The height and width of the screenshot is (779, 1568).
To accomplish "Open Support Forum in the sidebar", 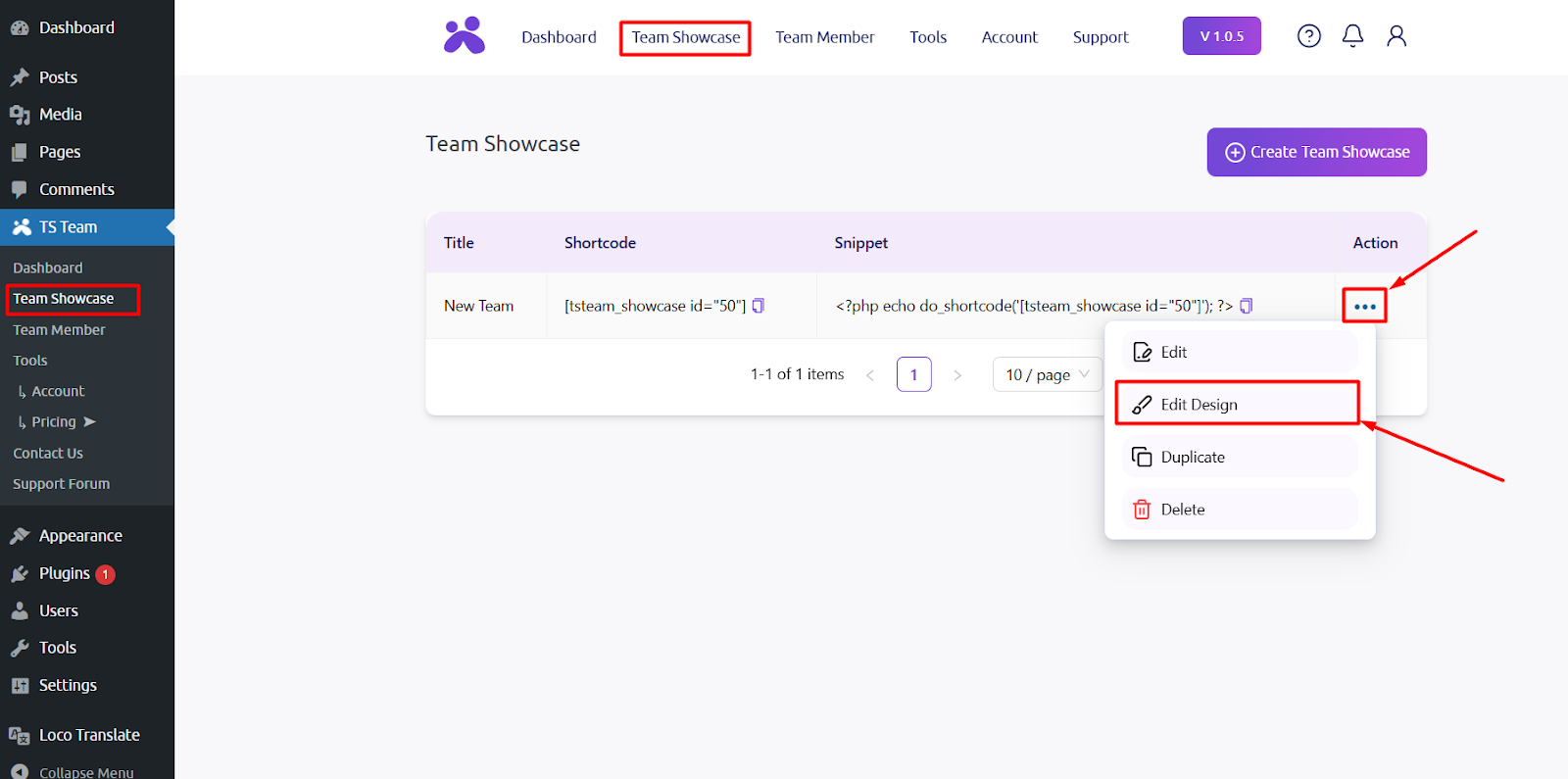I will (x=61, y=484).
